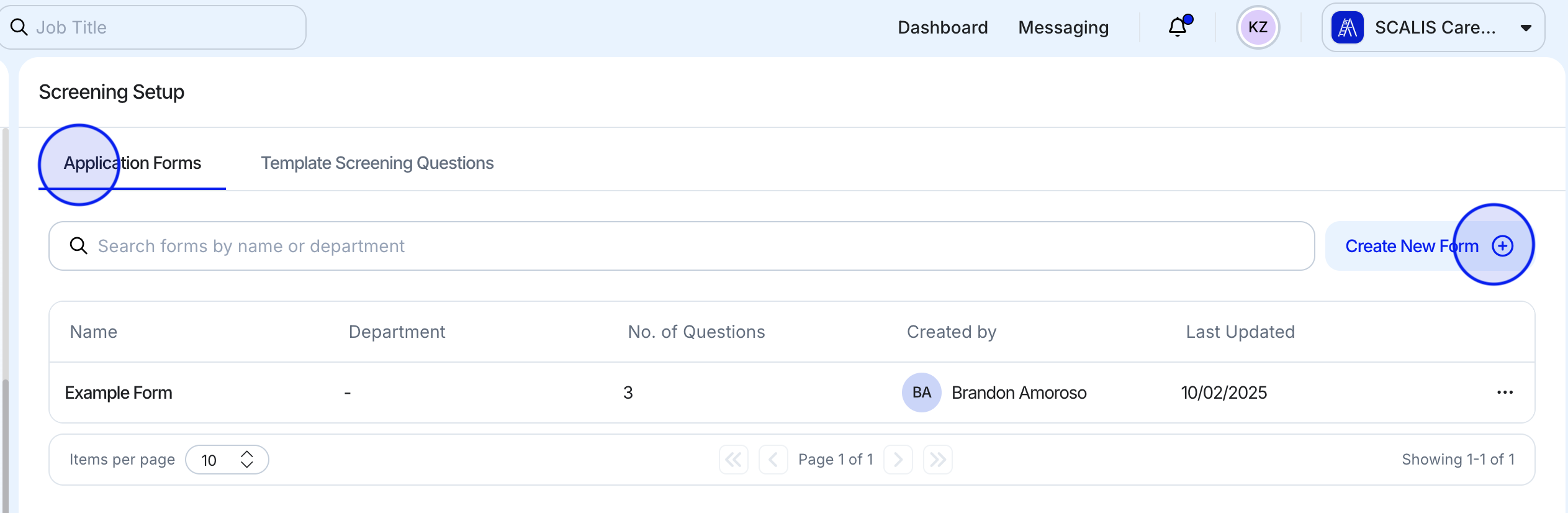The width and height of the screenshot is (1568, 513).
Task: Click the last page double-arrow control
Action: 937,460
